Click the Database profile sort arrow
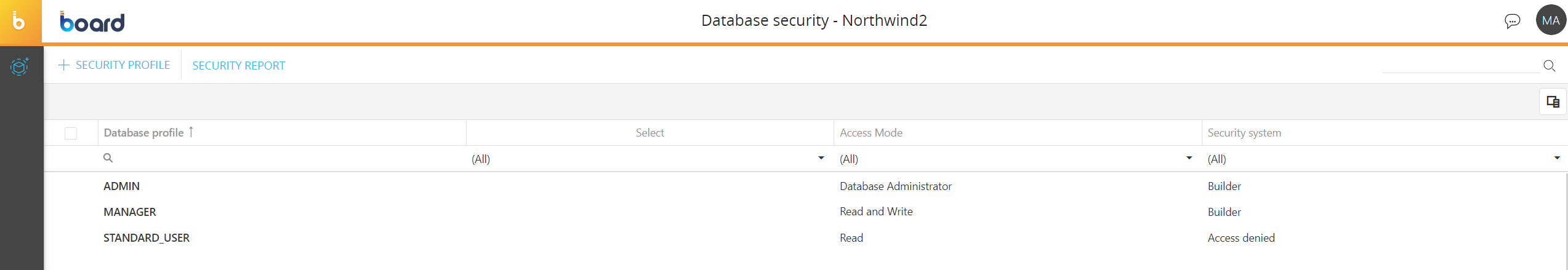This screenshot has width=1568, height=270. (x=191, y=132)
